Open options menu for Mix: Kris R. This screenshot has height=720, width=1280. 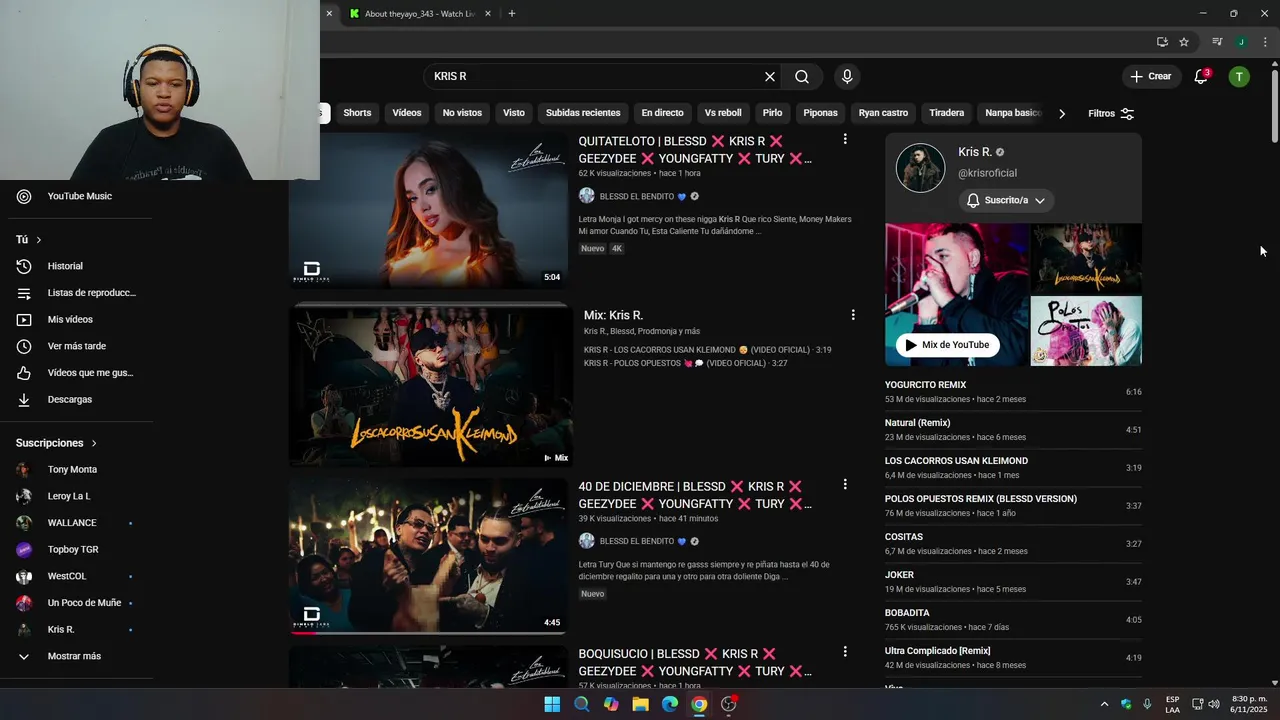point(853,315)
